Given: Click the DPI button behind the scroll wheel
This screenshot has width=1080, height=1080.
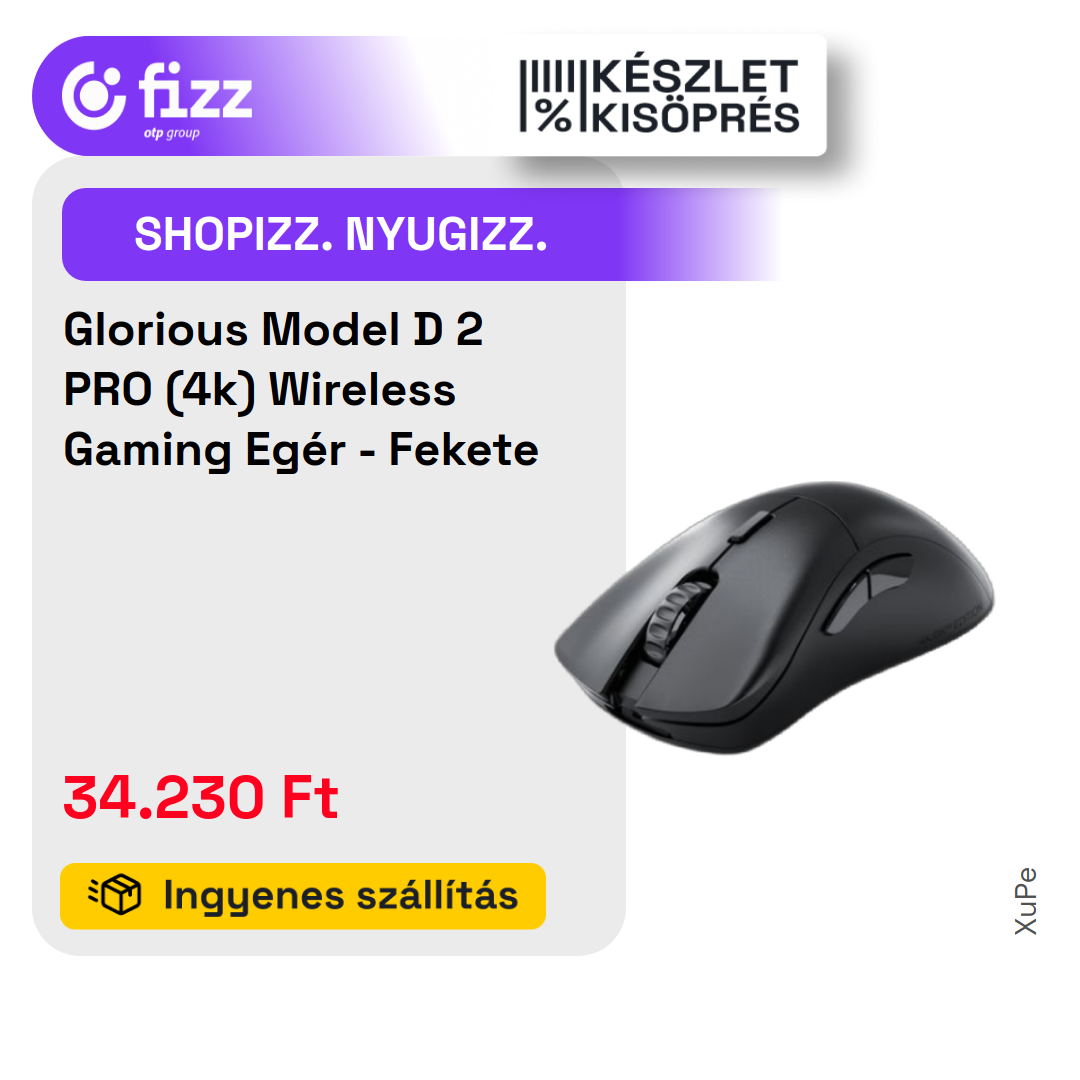Looking at the screenshot, I should click(x=748, y=526).
